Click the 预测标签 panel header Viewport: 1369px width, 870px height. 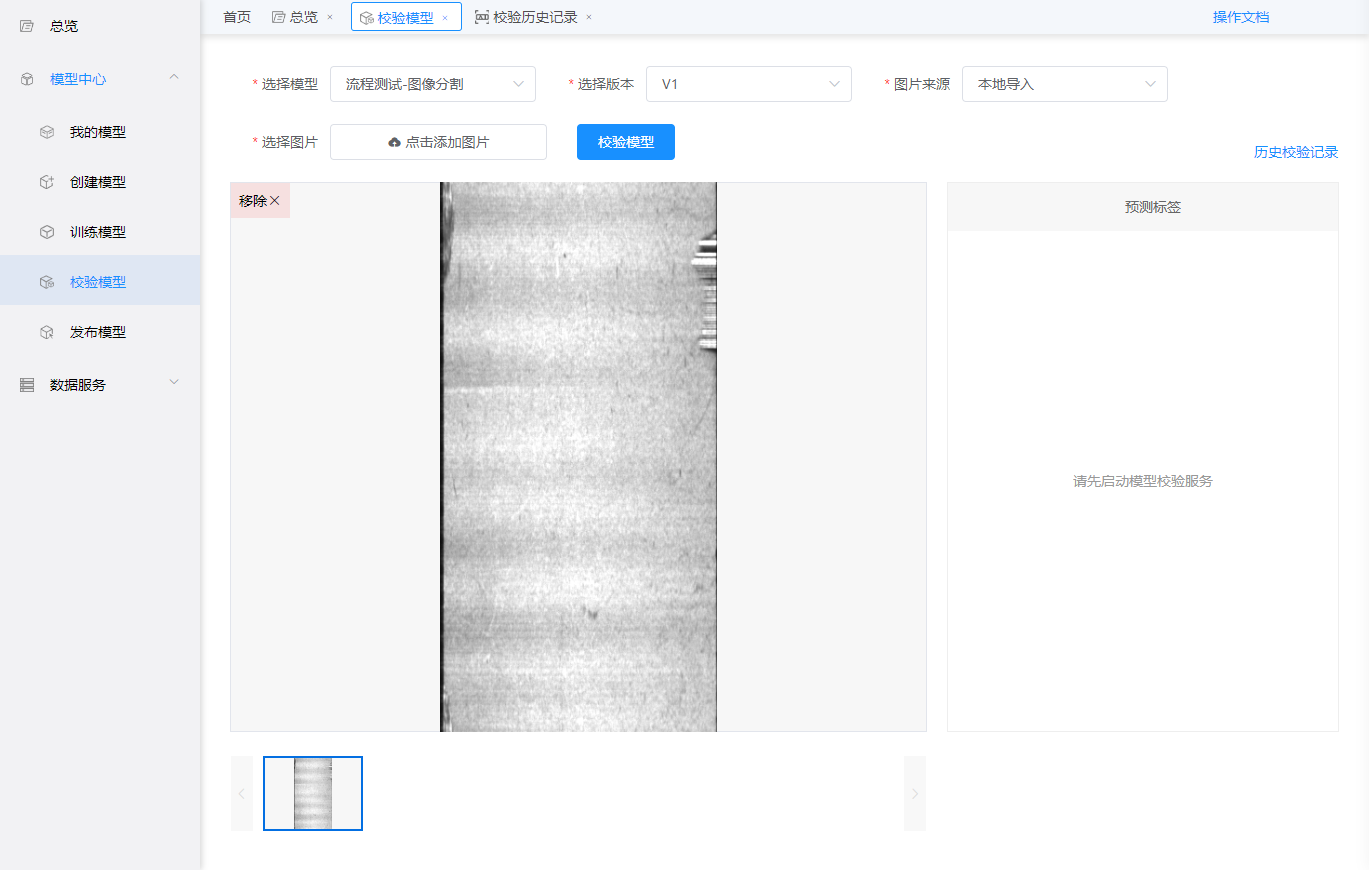click(1143, 207)
